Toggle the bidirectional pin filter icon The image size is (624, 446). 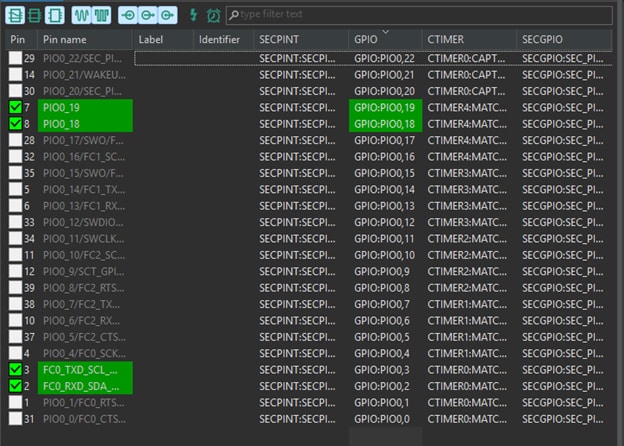pos(148,15)
